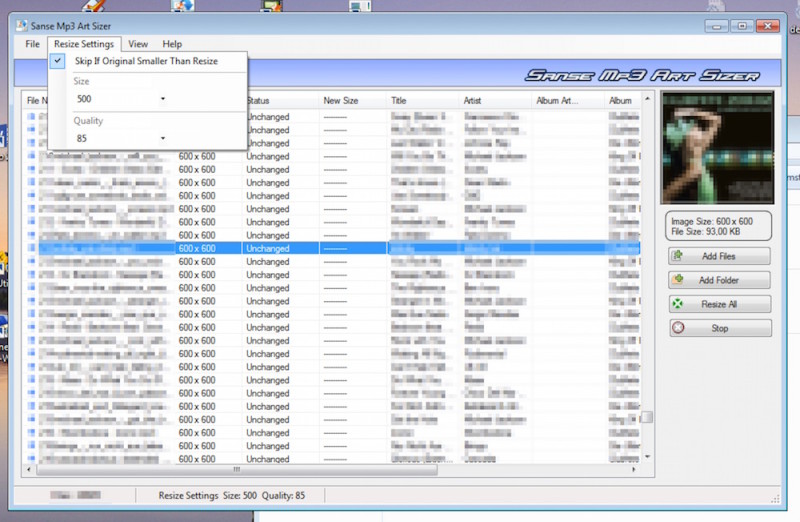Click the Add Files green arrow icon
This screenshot has height=522, width=800.
point(678,255)
